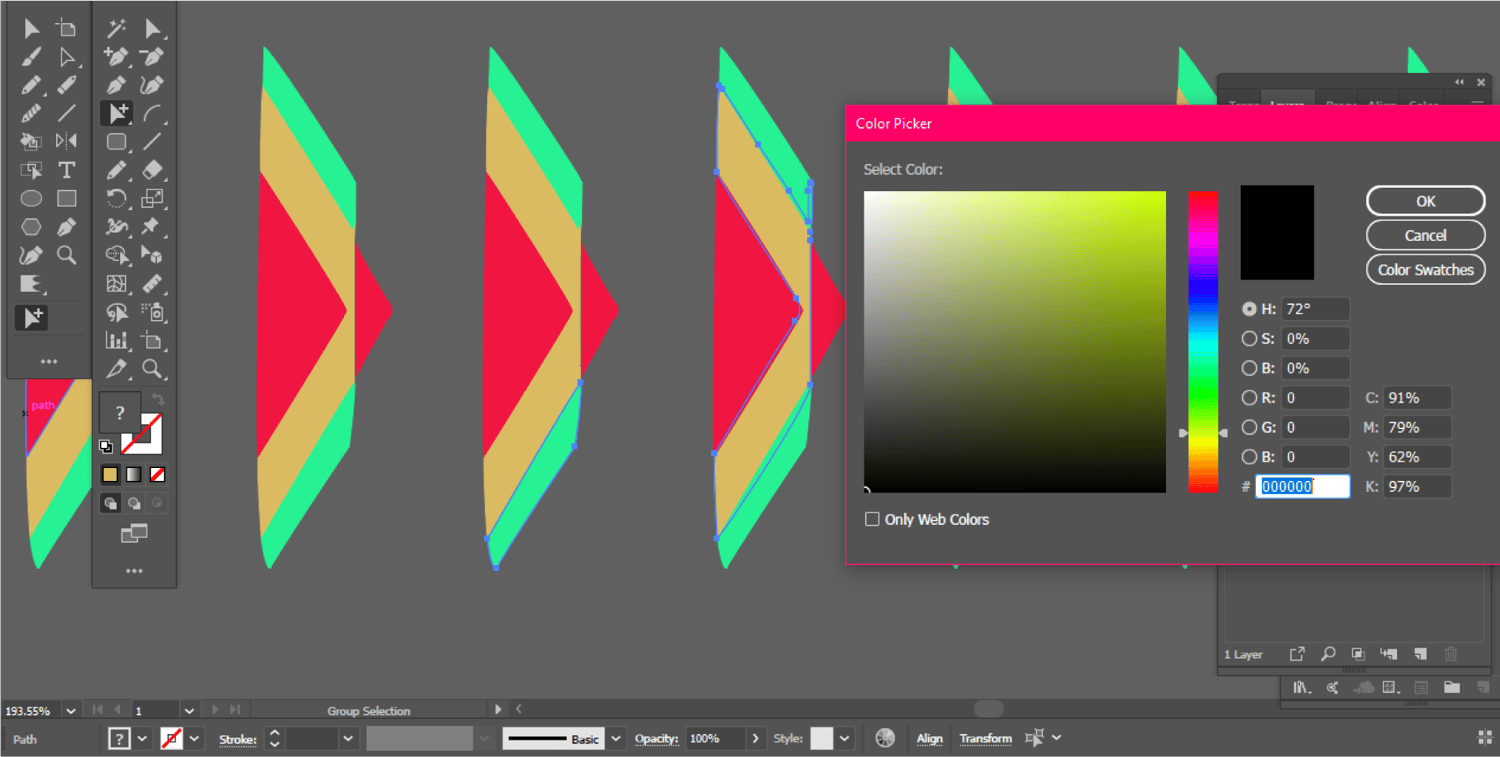Click OK in the Color Picker
The image size is (1500, 757).
coord(1425,201)
